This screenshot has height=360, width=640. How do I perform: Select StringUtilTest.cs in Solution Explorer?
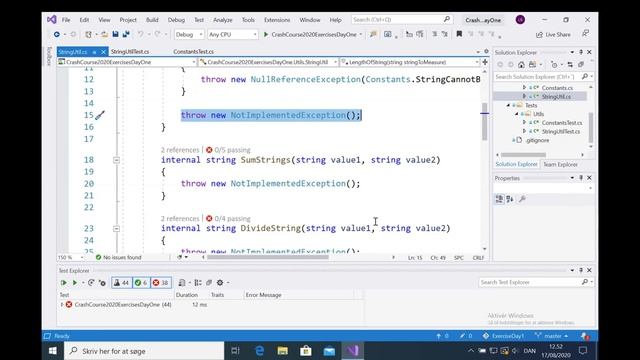click(561, 131)
